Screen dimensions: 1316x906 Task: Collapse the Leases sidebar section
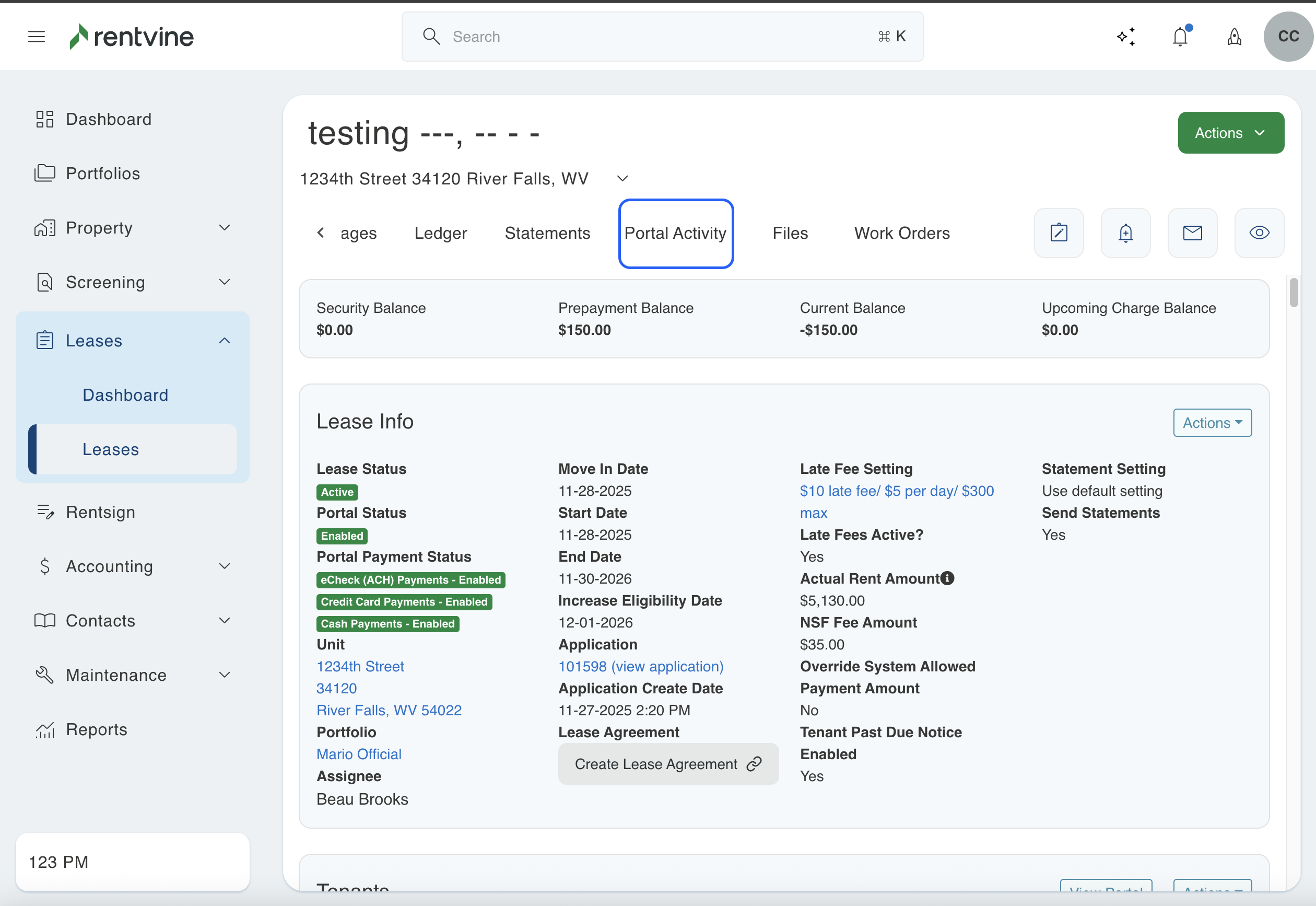(225, 341)
